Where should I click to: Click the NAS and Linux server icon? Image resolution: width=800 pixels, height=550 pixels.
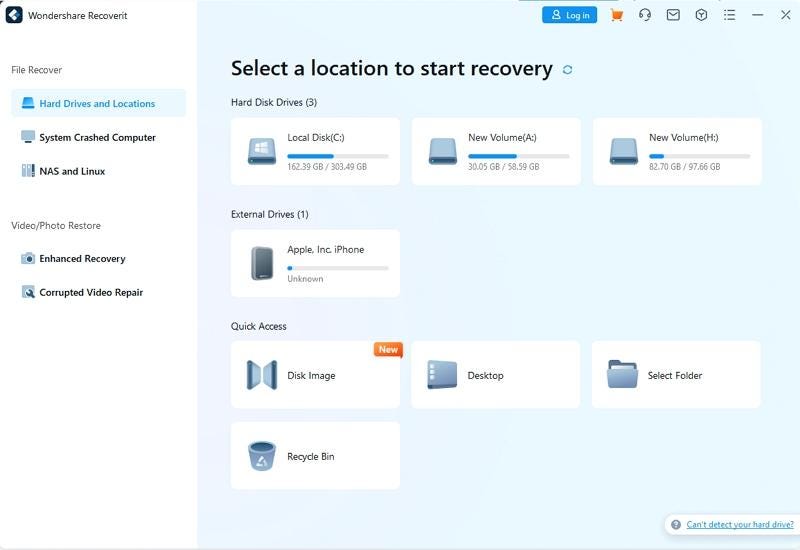coord(28,170)
